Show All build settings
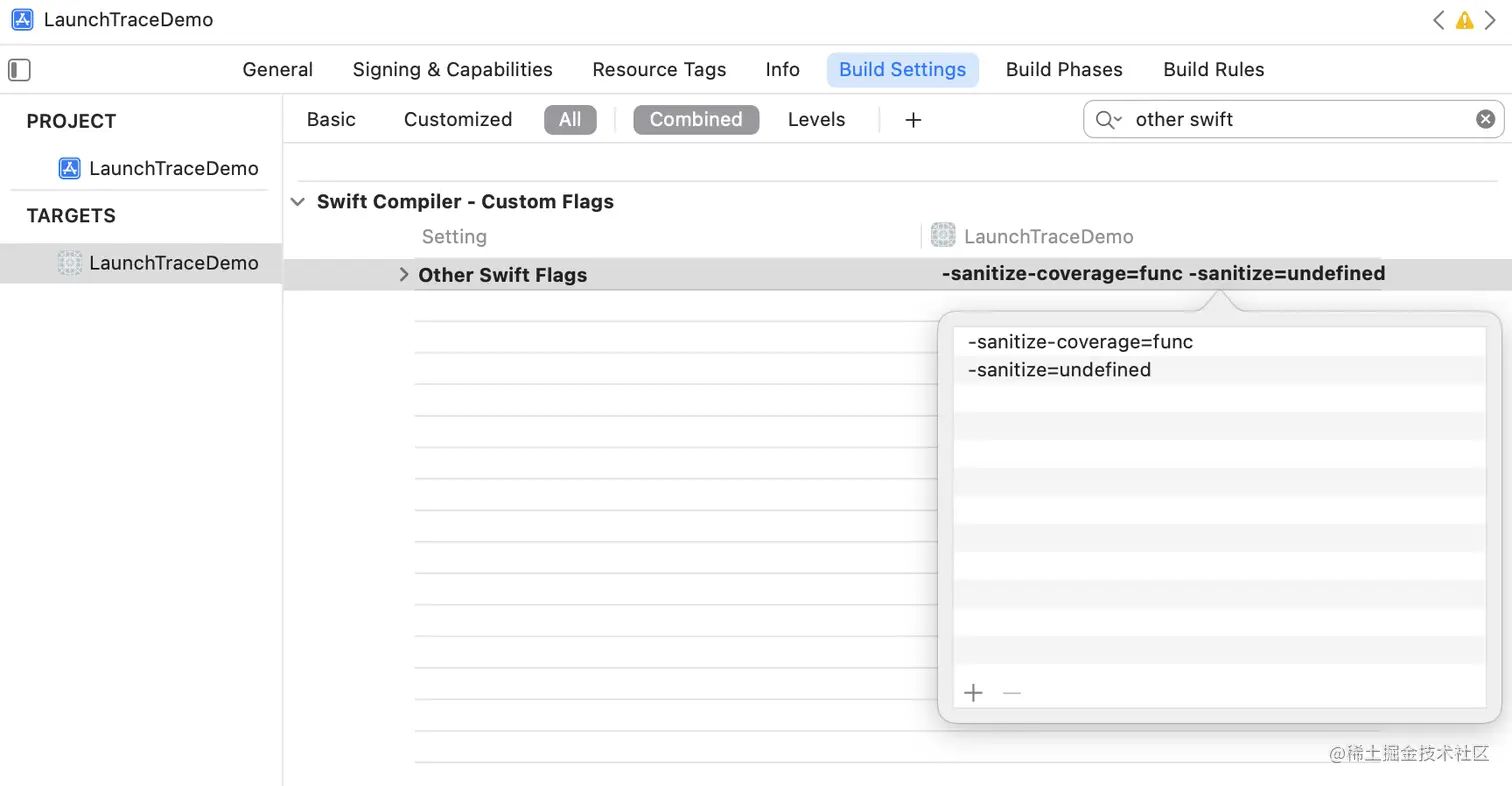The image size is (1512, 786). (x=570, y=120)
